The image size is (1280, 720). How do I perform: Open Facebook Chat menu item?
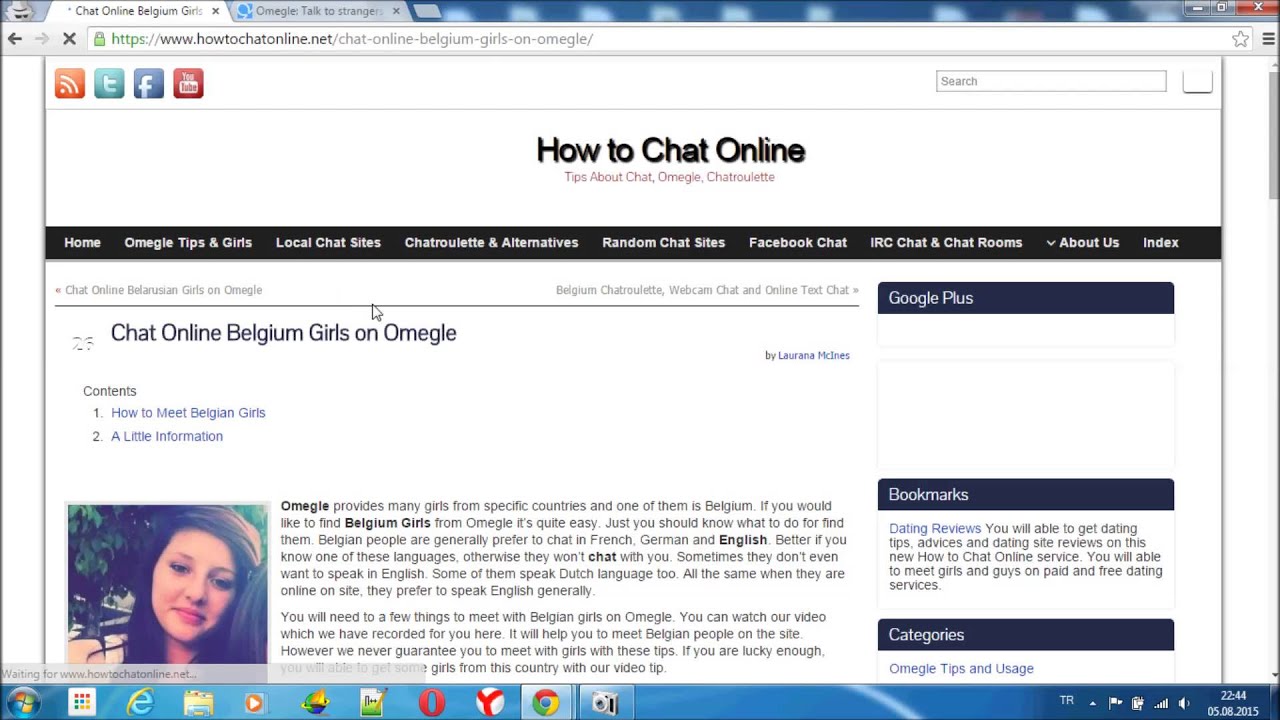pos(797,242)
